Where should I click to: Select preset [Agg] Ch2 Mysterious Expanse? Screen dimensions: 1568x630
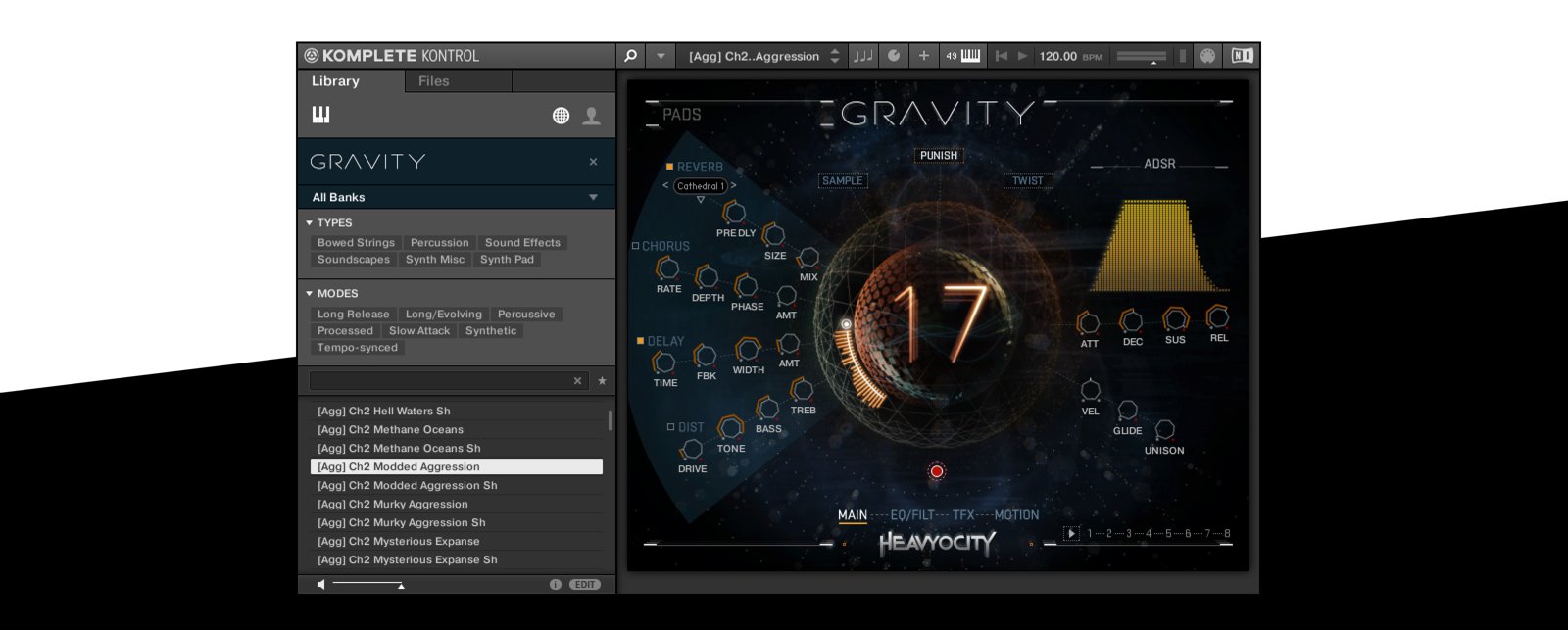[x=457, y=542]
